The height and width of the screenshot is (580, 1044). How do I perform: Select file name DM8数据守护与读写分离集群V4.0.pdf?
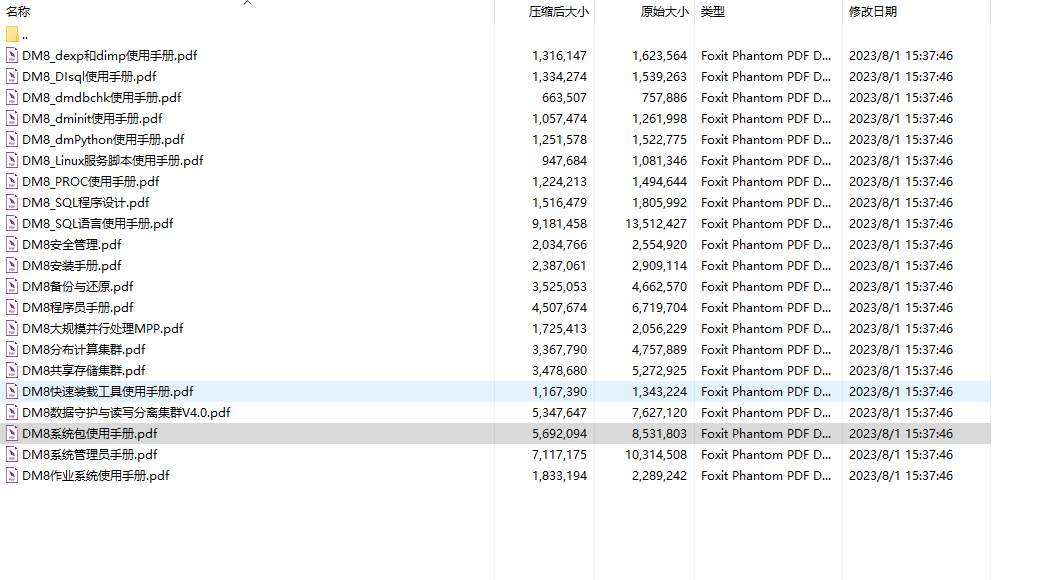pyautogui.click(x=127, y=412)
